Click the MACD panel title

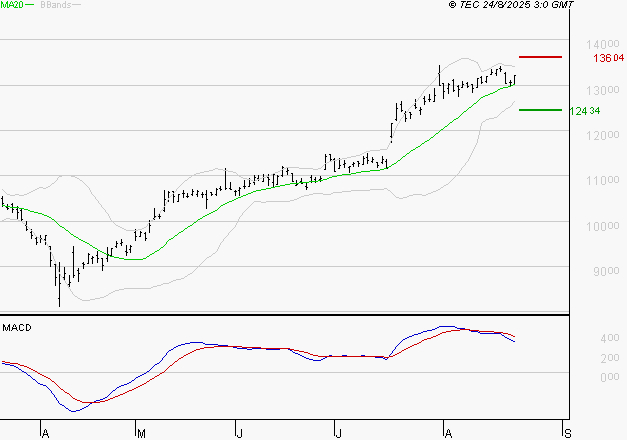(17, 328)
